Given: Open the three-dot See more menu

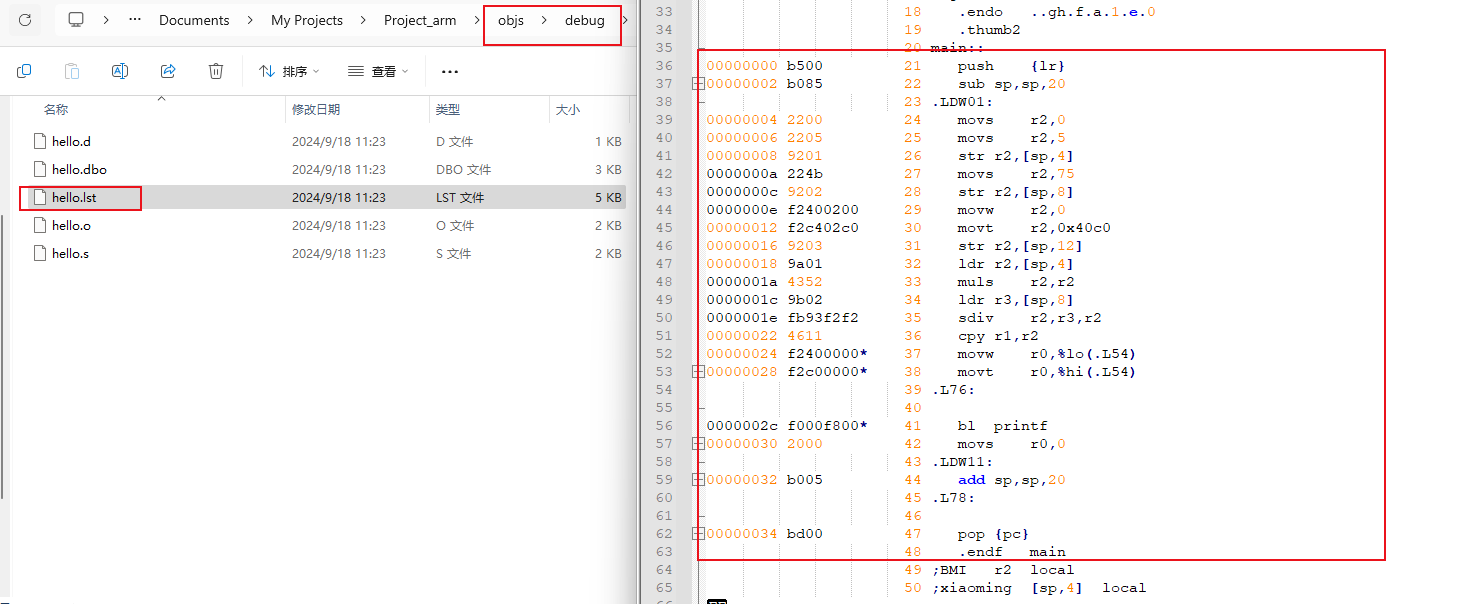Looking at the screenshot, I should (x=450, y=71).
